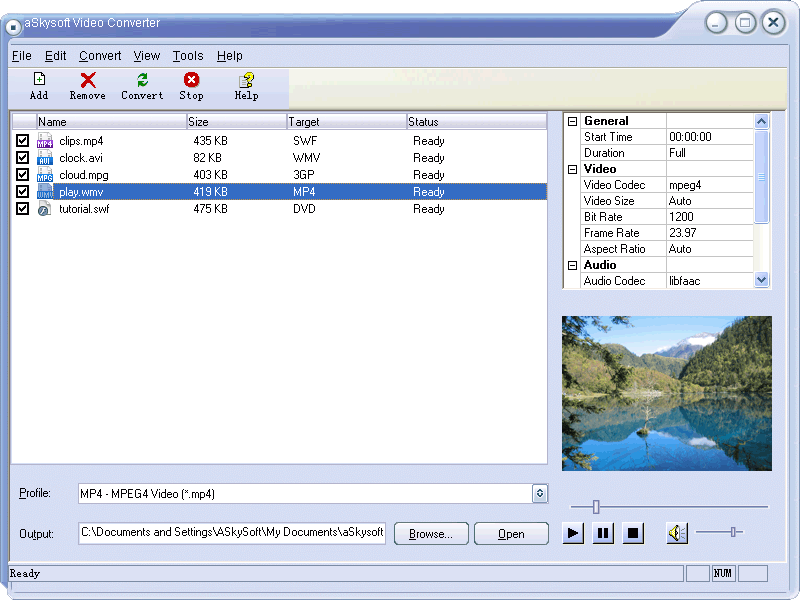Click the WMV target of clock.avi
This screenshot has width=800, height=600.
pos(306,157)
